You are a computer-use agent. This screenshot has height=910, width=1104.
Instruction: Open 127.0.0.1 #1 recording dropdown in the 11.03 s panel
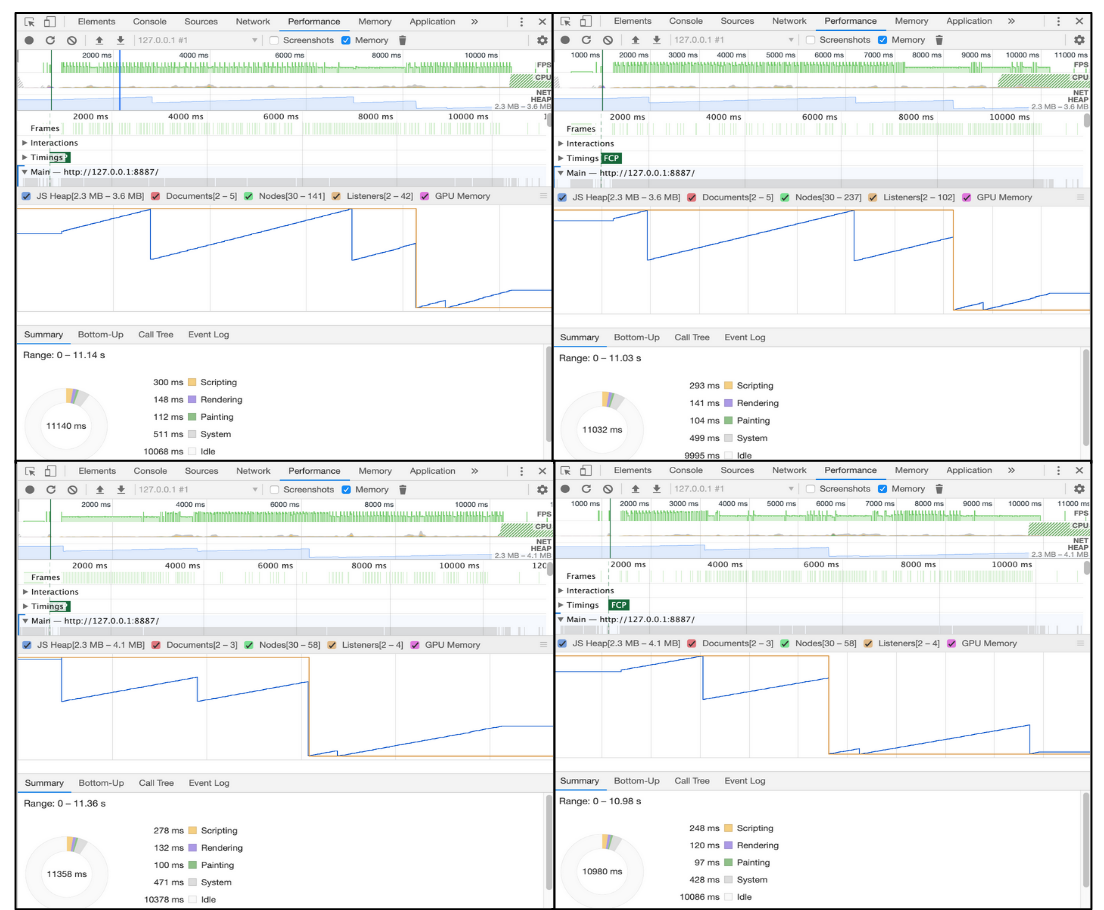[x=734, y=39]
